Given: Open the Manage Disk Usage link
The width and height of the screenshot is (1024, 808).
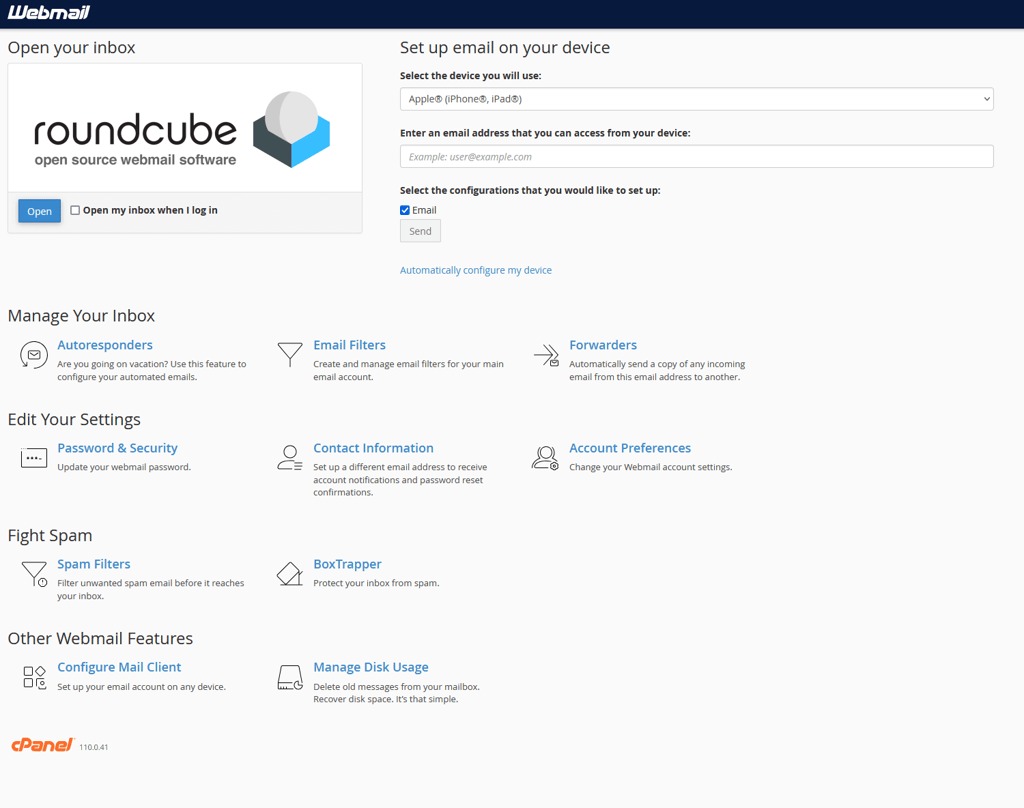Looking at the screenshot, I should [x=371, y=667].
